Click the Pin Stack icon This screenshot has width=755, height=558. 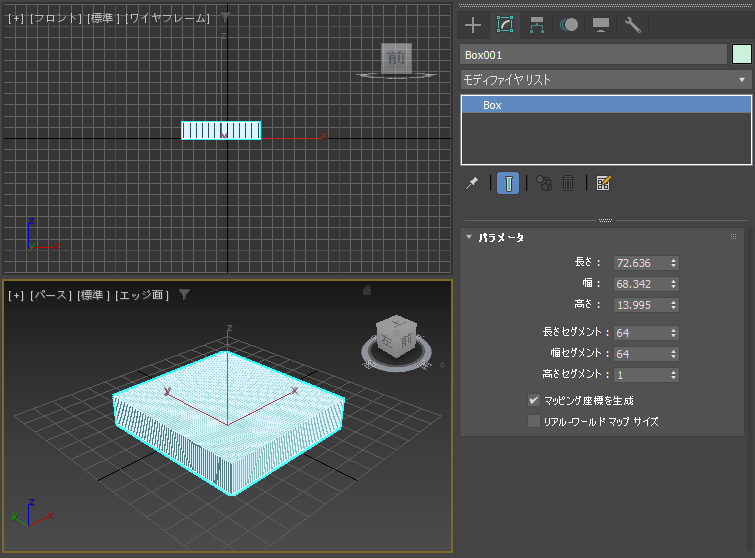point(472,183)
